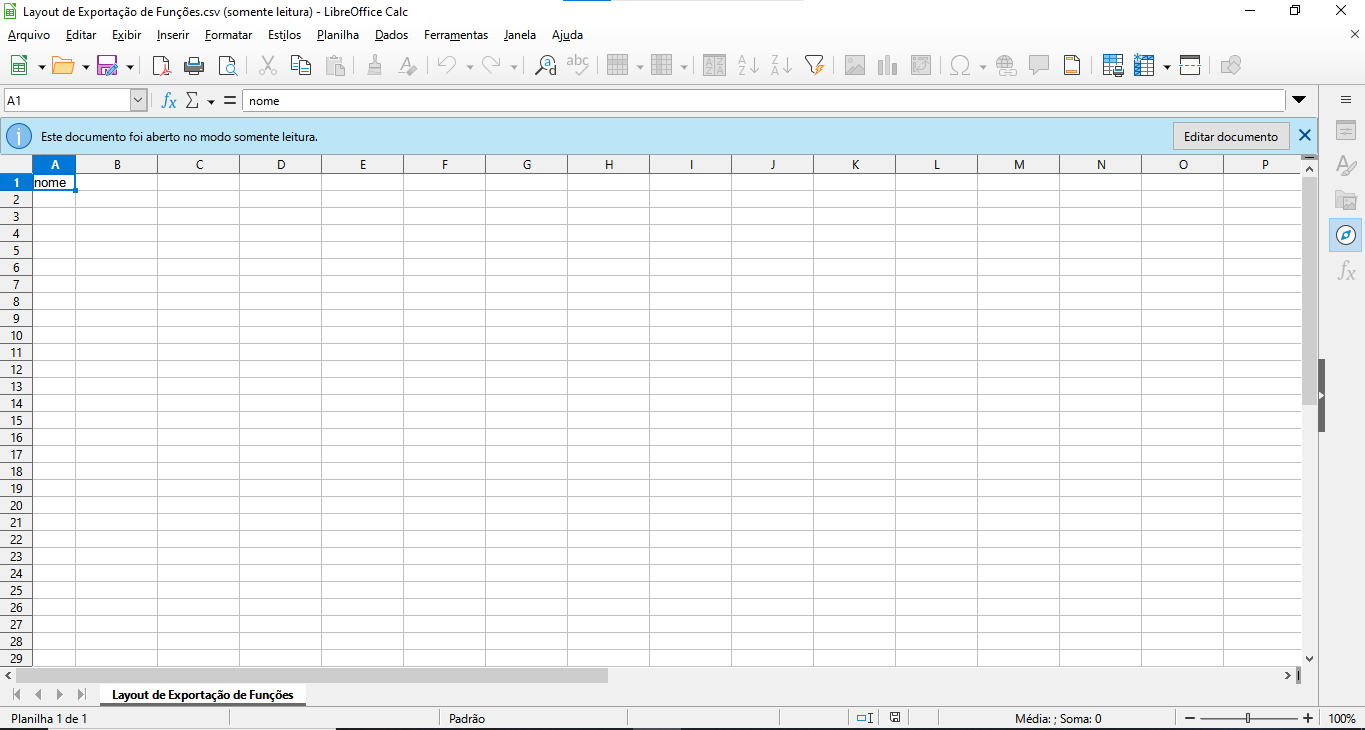Click Sort Descending Z-A icon
Screen dimensions: 1365x730
pyautogui.click(x=782, y=66)
